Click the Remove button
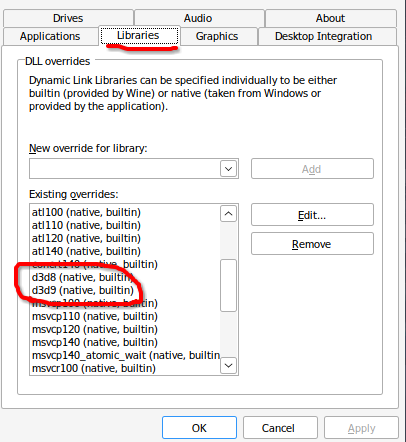This screenshot has width=406, height=442. [x=312, y=244]
